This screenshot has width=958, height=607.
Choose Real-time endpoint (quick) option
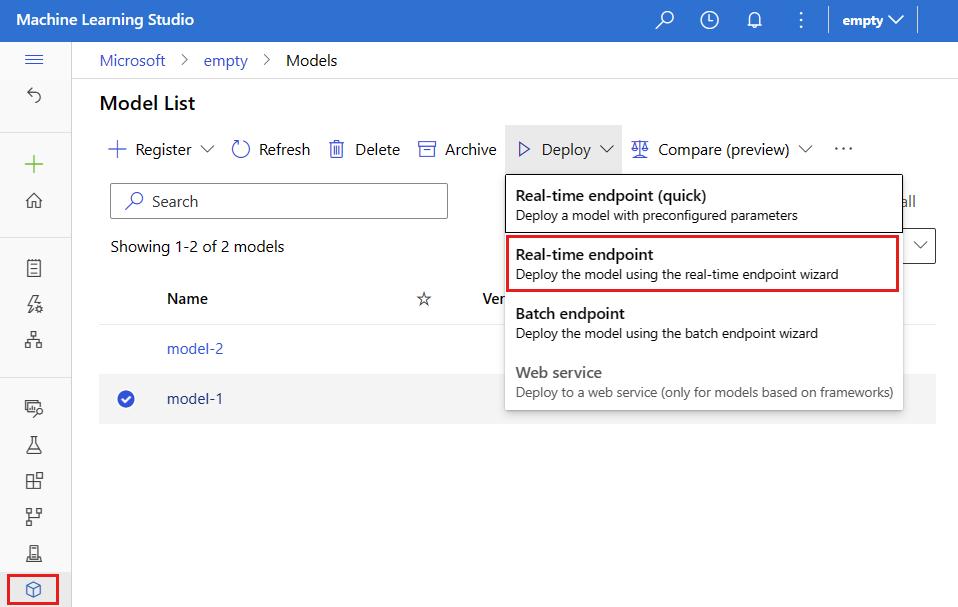704,204
